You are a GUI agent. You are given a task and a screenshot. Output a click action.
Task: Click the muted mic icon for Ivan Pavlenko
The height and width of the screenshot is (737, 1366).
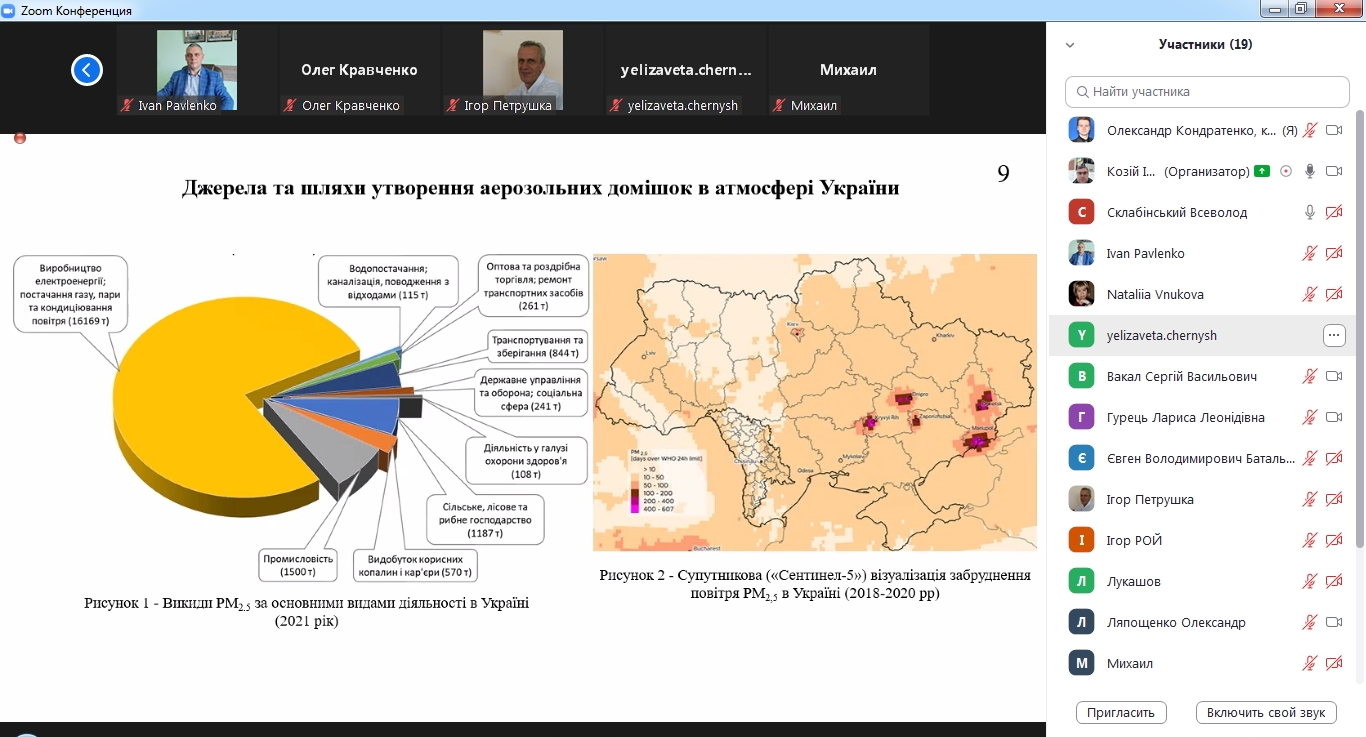coord(1309,253)
